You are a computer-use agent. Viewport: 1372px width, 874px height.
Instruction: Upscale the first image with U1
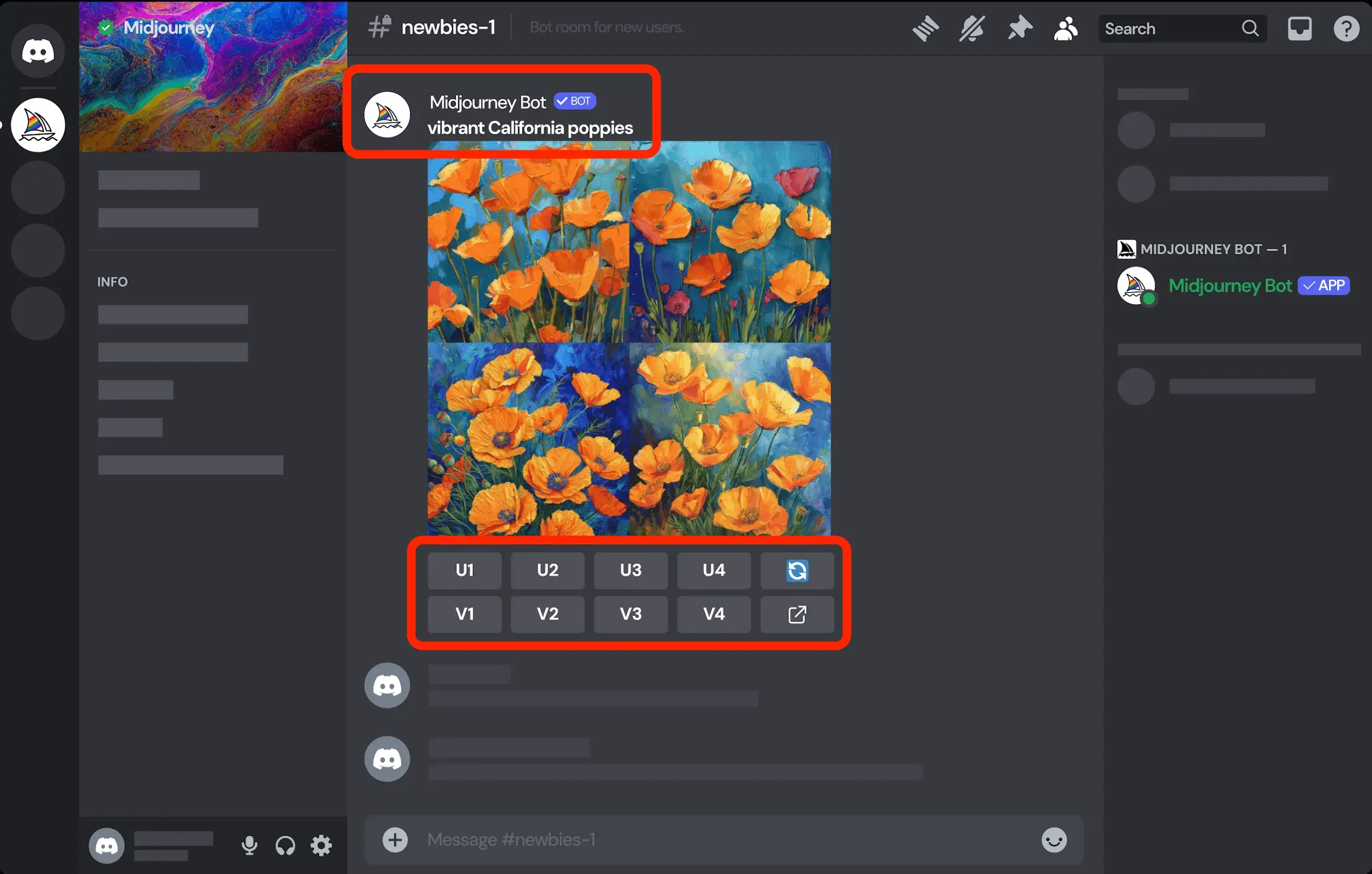[465, 570]
